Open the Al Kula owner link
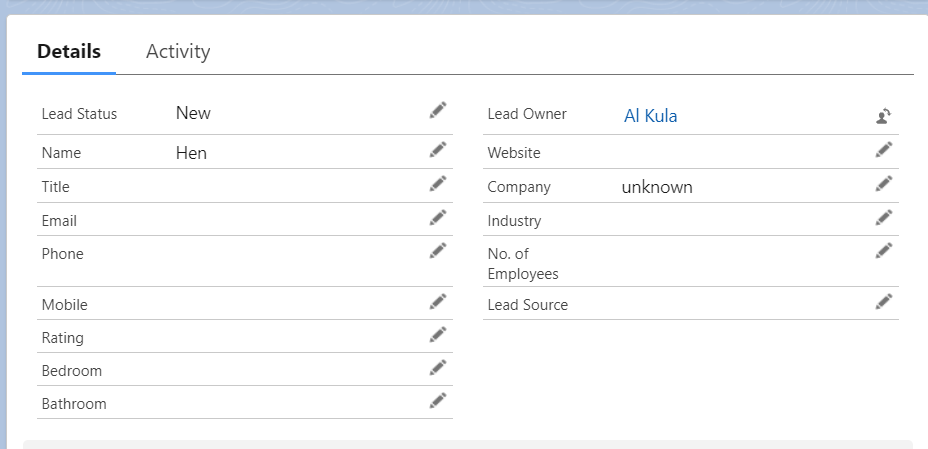Screen dimensions: 928x449 tap(650, 116)
